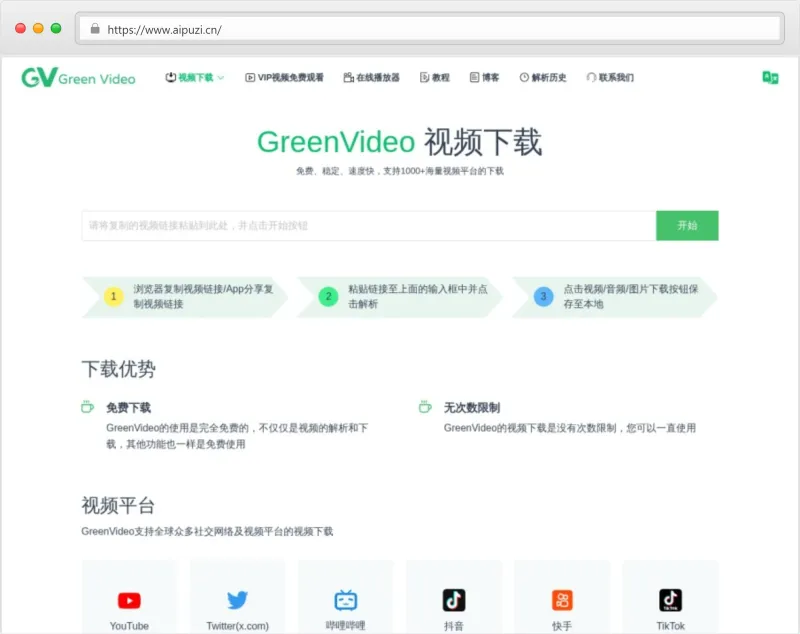Click the 无次数限制 cup icon

tap(425, 407)
